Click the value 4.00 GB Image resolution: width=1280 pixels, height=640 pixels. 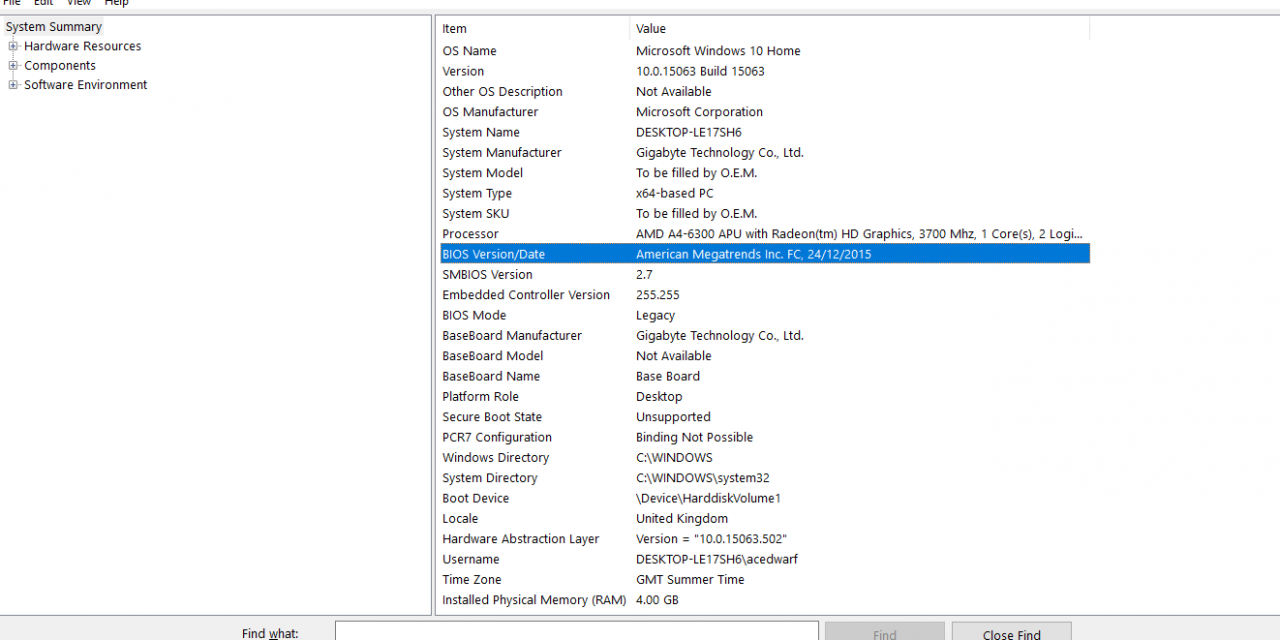[x=657, y=601]
